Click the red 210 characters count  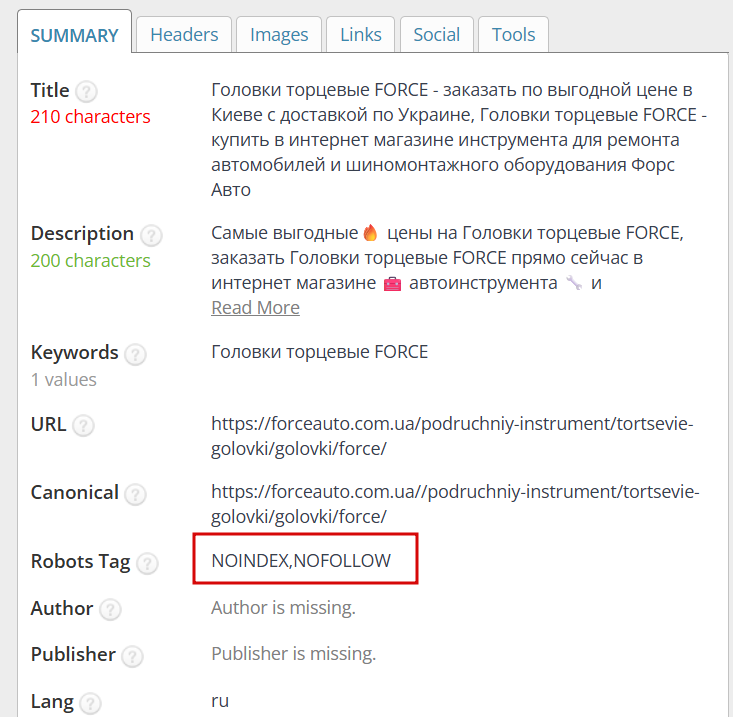pyautogui.click(x=90, y=117)
